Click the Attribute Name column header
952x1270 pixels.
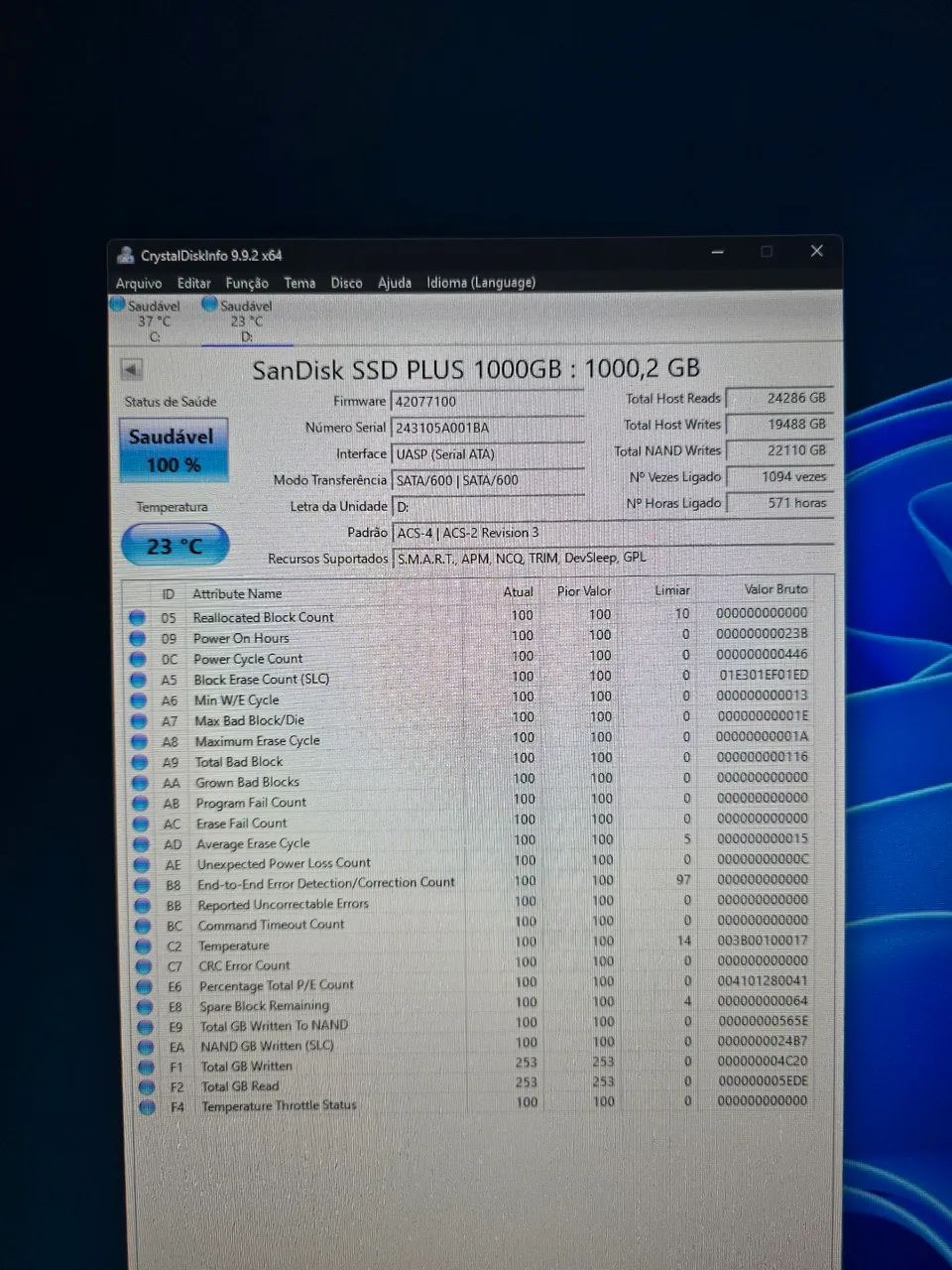coord(238,593)
